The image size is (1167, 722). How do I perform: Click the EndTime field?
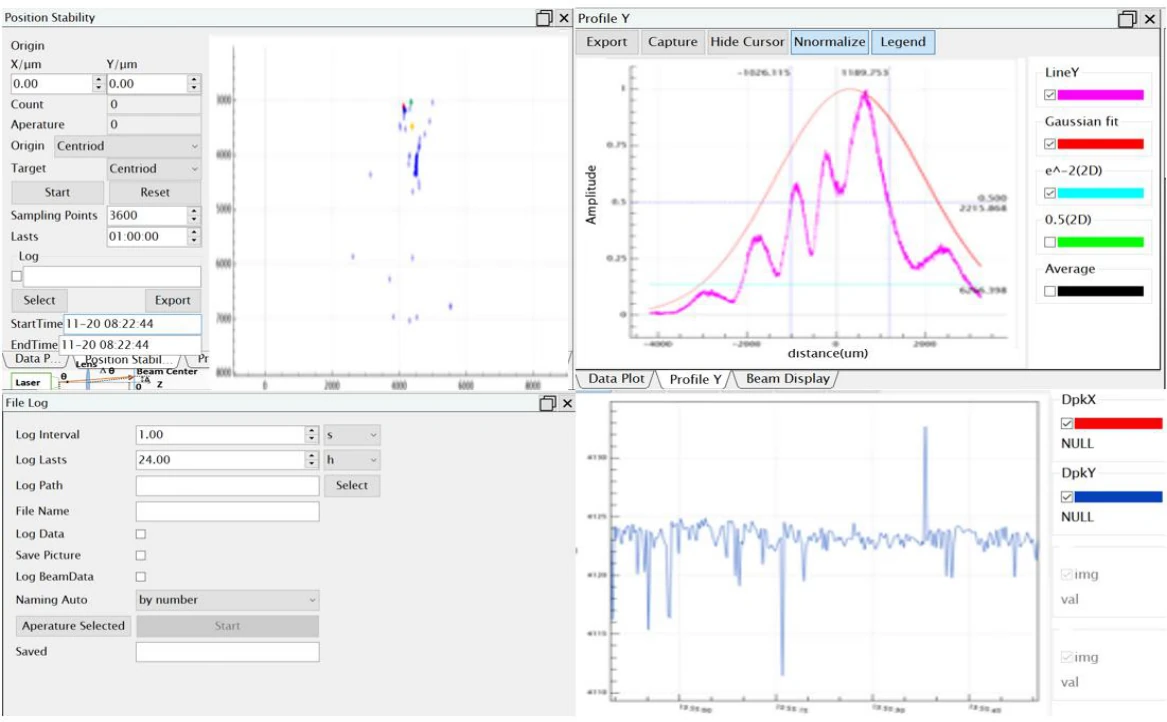130,345
